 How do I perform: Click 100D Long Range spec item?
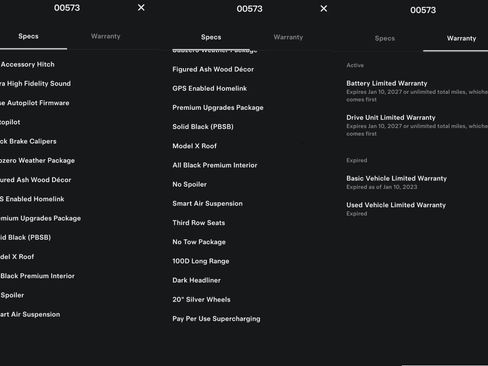tap(201, 261)
